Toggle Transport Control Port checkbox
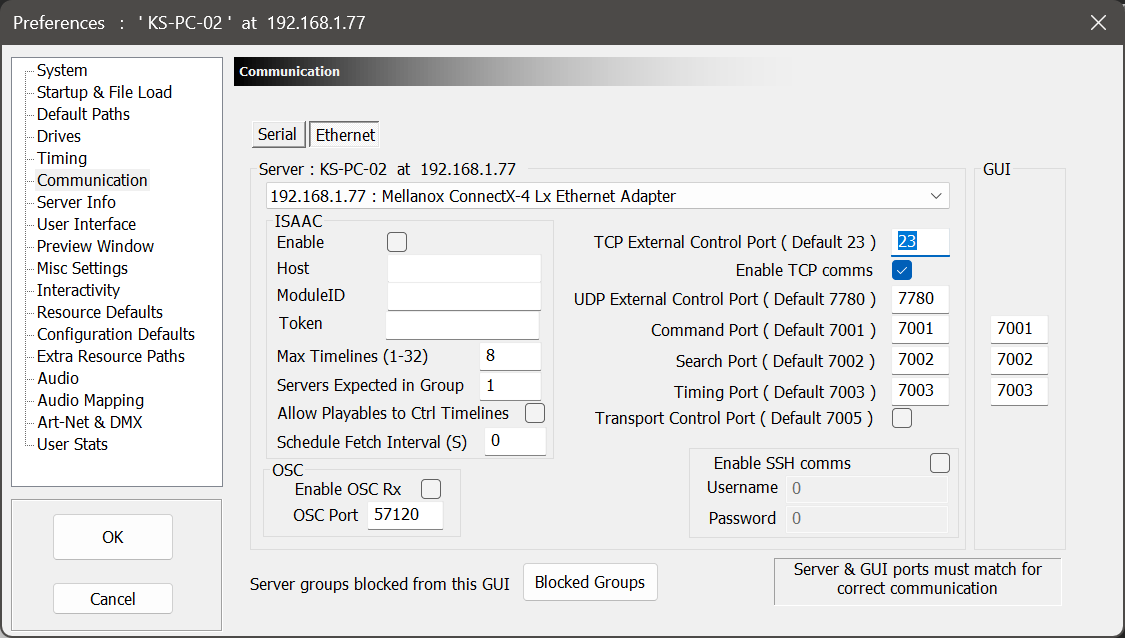The height and width of the screenshot is (638, 1125). coord(902,418)
